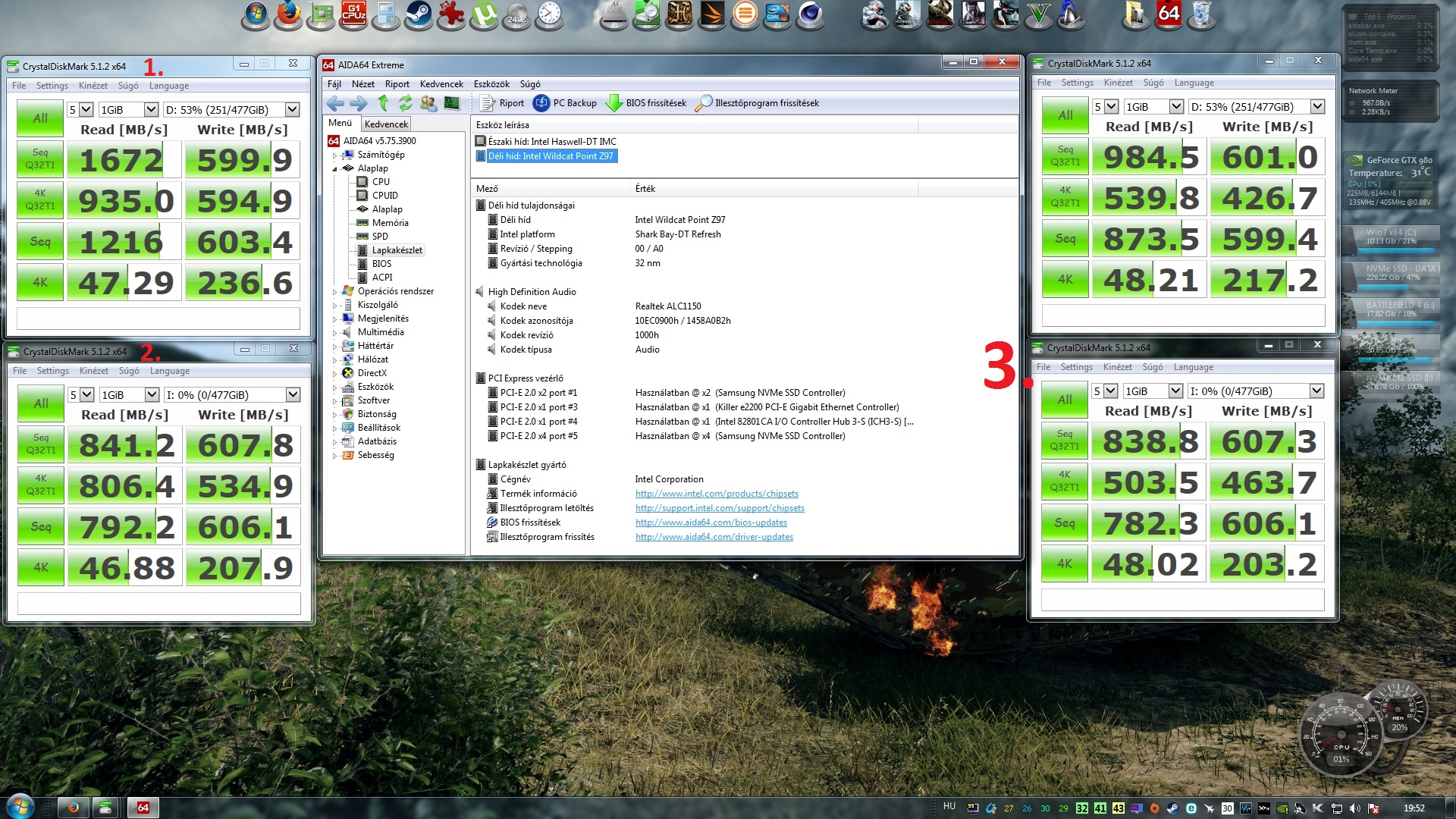Open the Recycle Bin from the top dock
Viewport: 1456px width, 819px height.
click(x=1201, y=15)
